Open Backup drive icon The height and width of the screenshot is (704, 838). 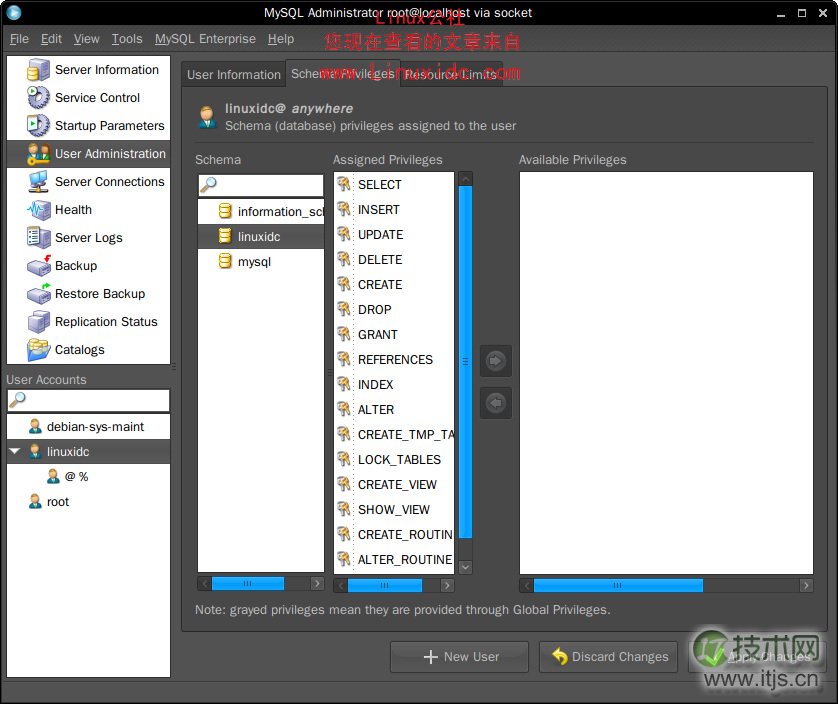pyautogui.click(x=38, y=266)
